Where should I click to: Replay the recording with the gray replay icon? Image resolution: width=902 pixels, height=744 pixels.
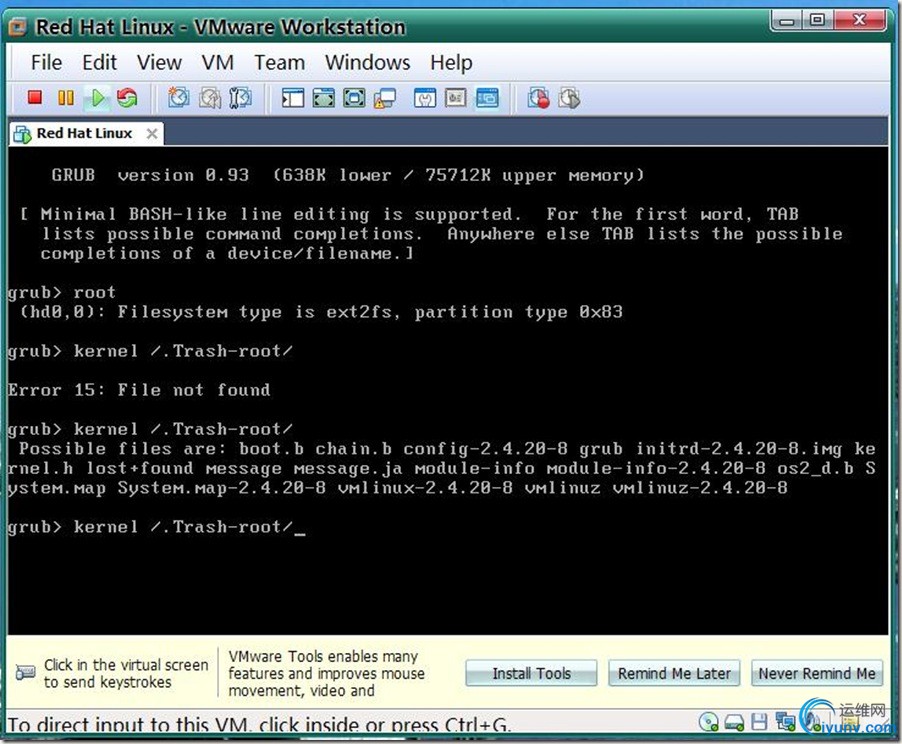pos(570,98)
